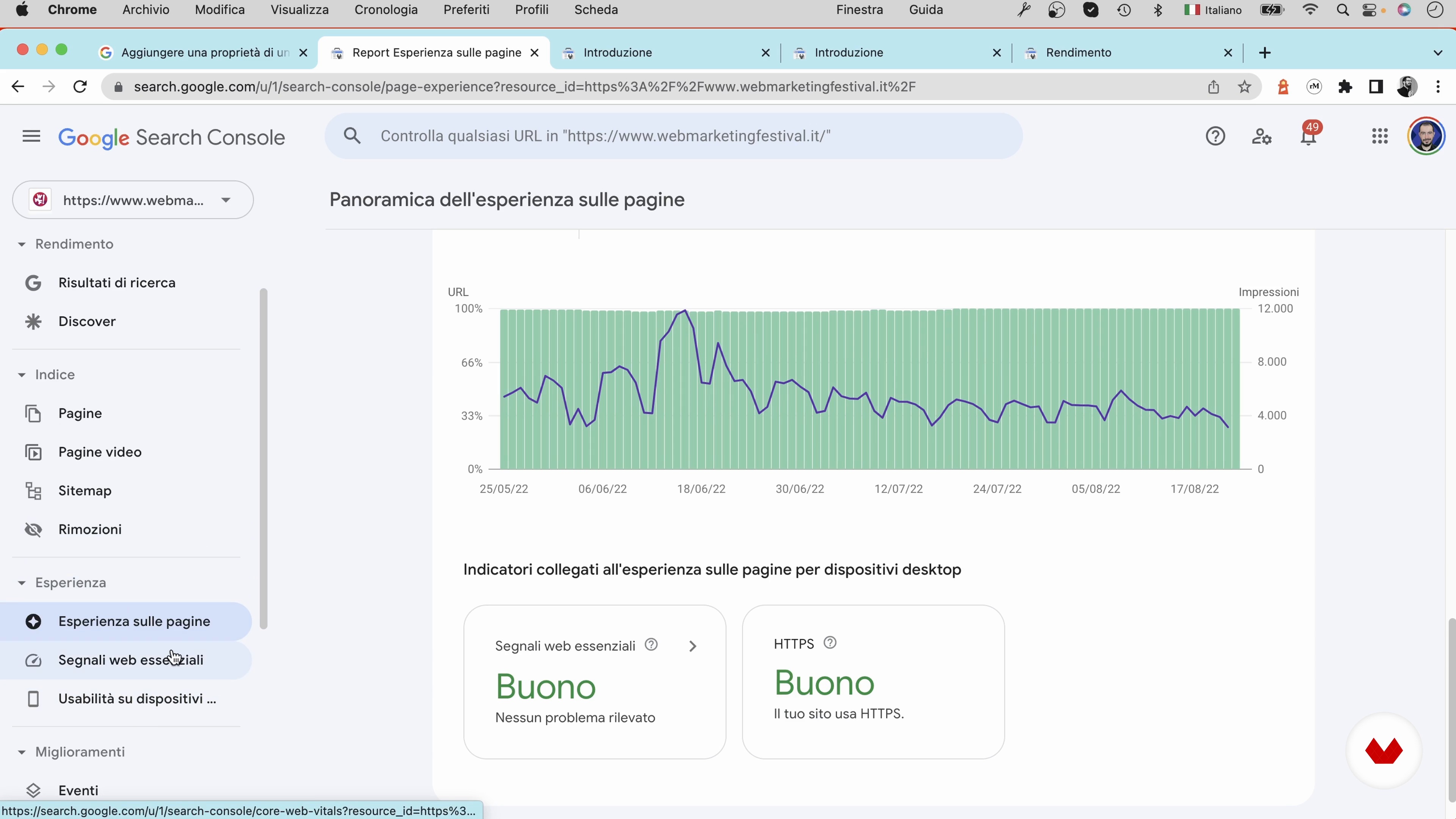Open the tab search dropdown arrow

pyautogui.click(x=1438, y=53)
